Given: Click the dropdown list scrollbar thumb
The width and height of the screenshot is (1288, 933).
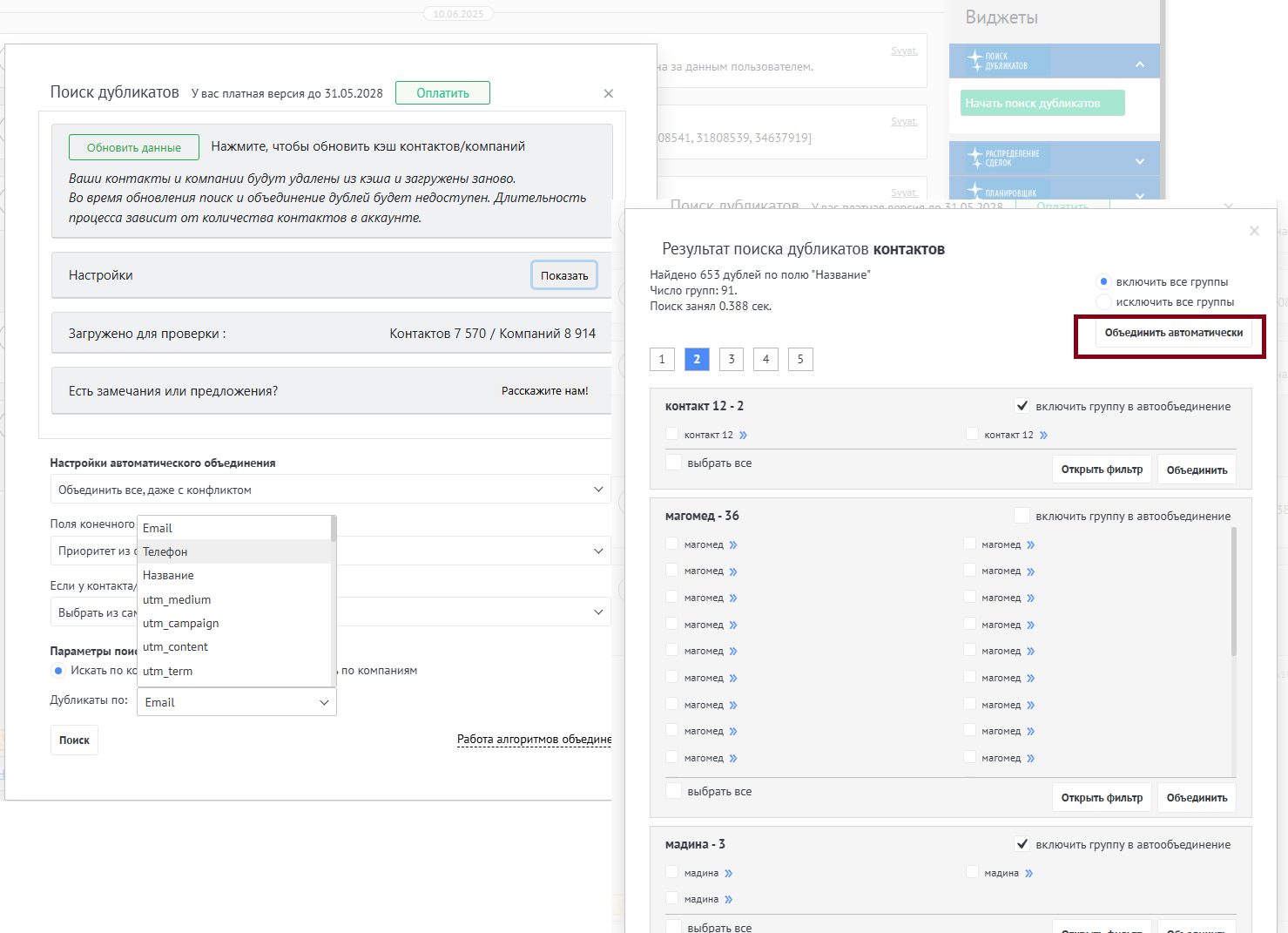Looking at the screenshot, I should click(x=334, y=529).
